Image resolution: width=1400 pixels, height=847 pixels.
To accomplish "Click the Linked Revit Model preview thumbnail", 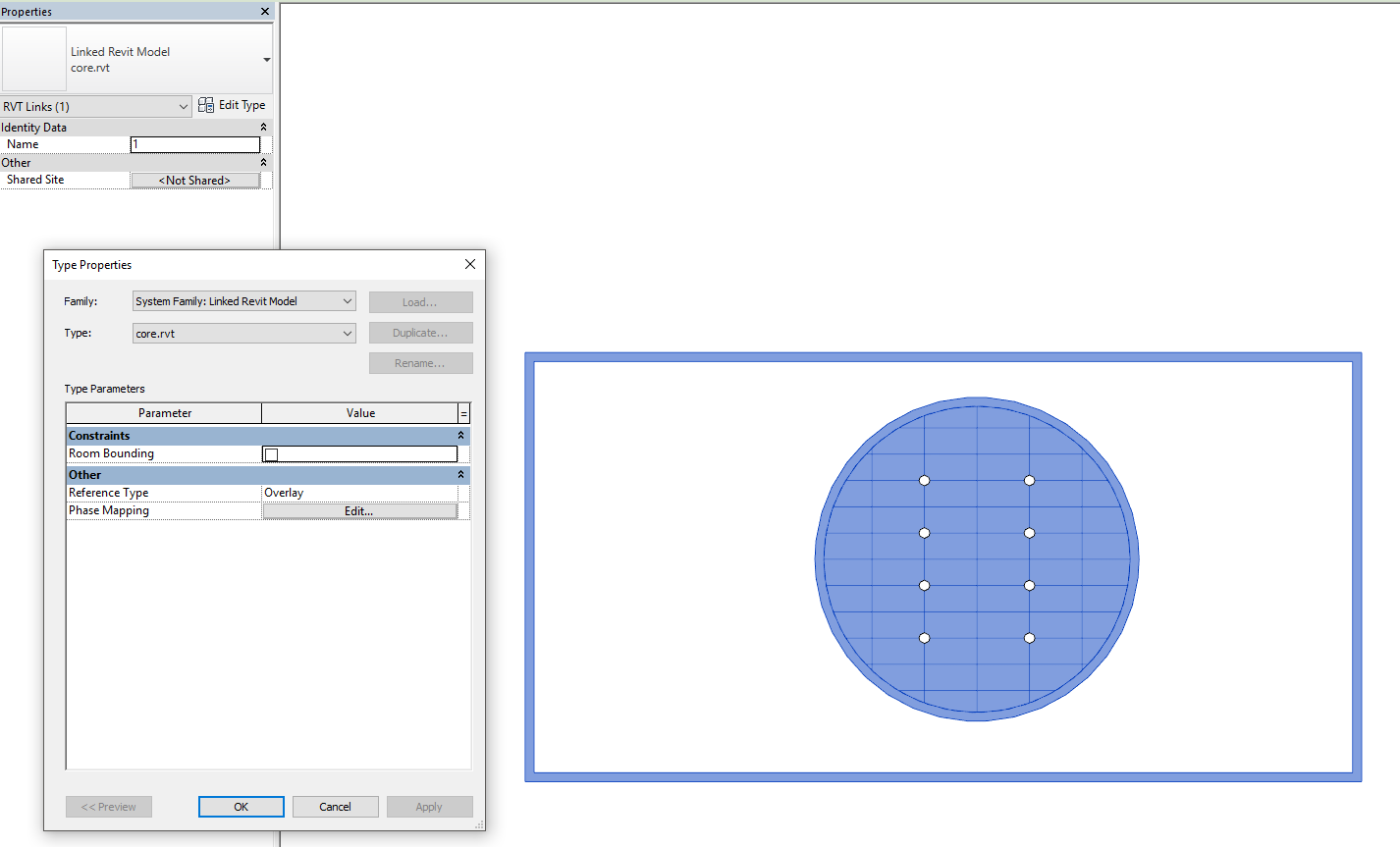I will pyautogui.click(x=33, y=59).
